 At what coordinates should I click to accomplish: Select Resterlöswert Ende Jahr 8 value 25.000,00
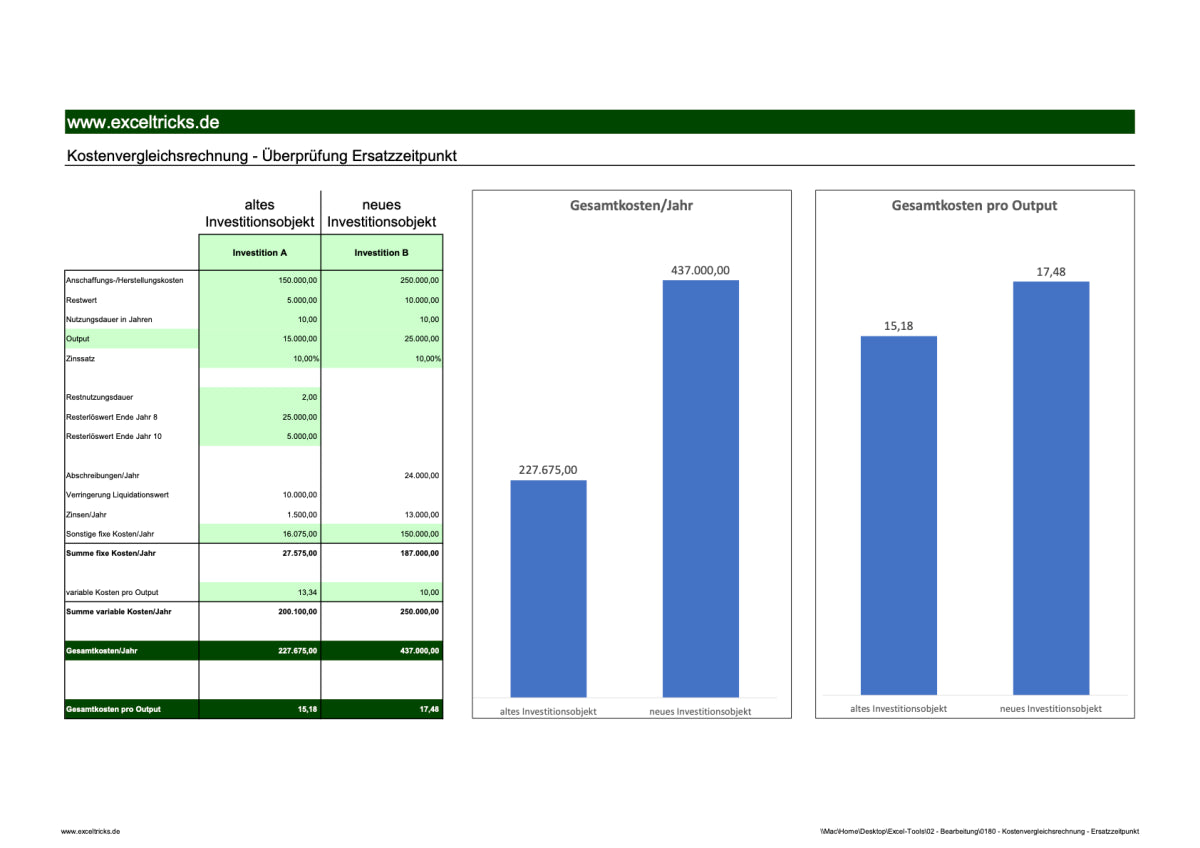coord(260,417)
